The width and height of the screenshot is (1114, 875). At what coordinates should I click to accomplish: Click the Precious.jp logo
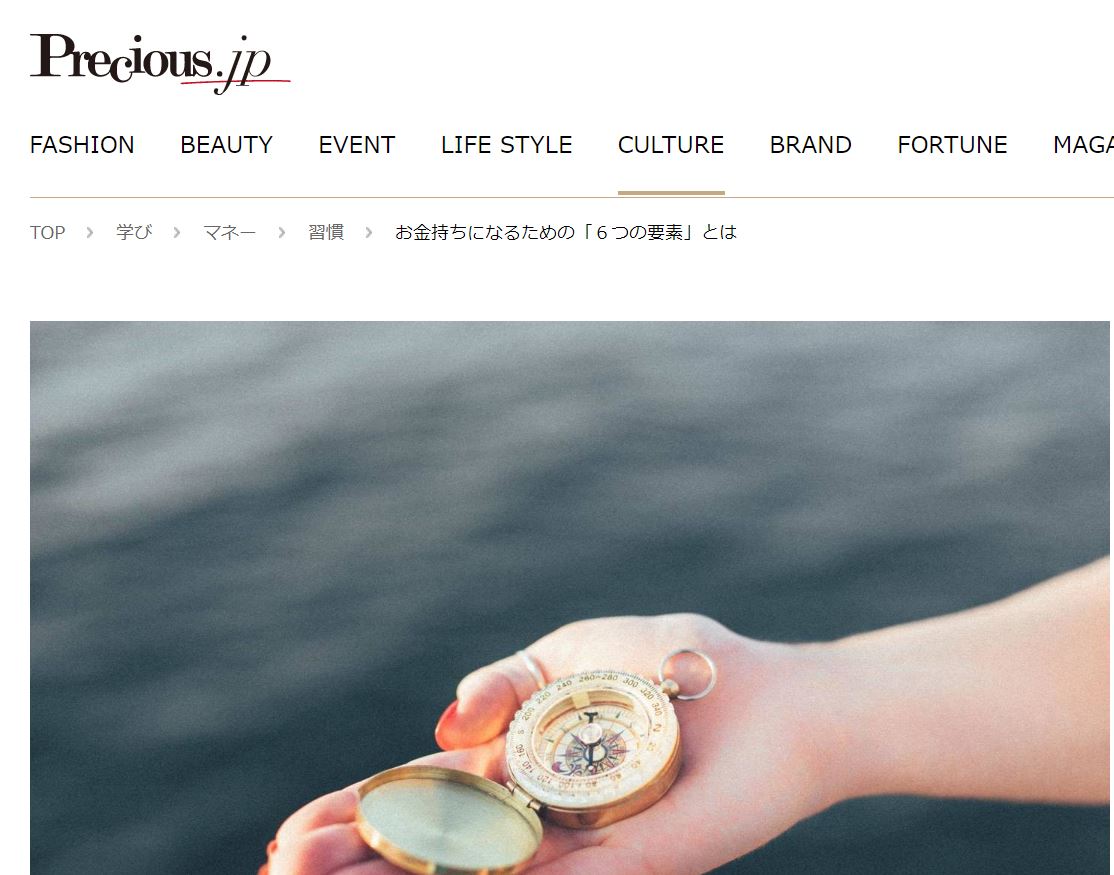tap(160, 64)
